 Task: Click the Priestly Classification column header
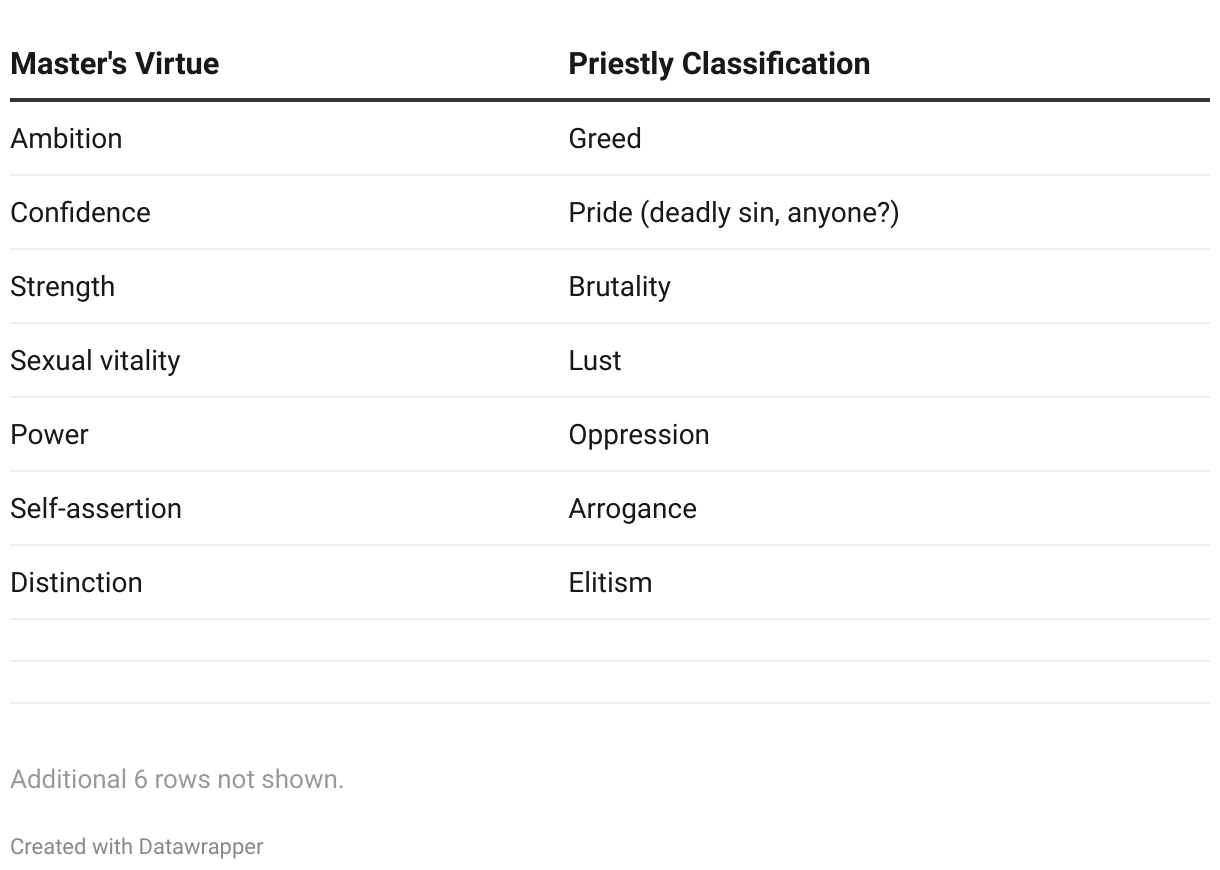pos(719,64)
